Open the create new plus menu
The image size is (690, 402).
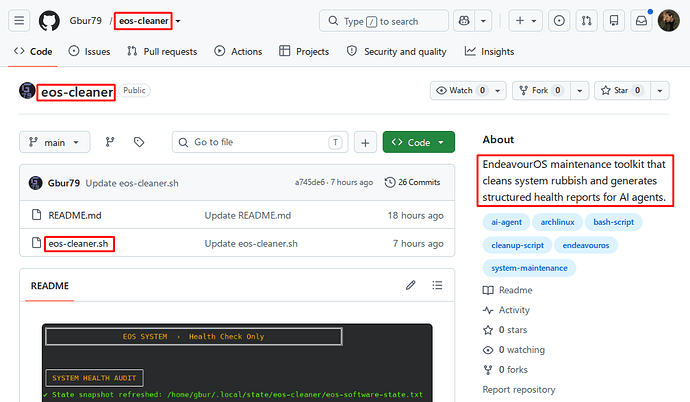[x=525, y=21]
